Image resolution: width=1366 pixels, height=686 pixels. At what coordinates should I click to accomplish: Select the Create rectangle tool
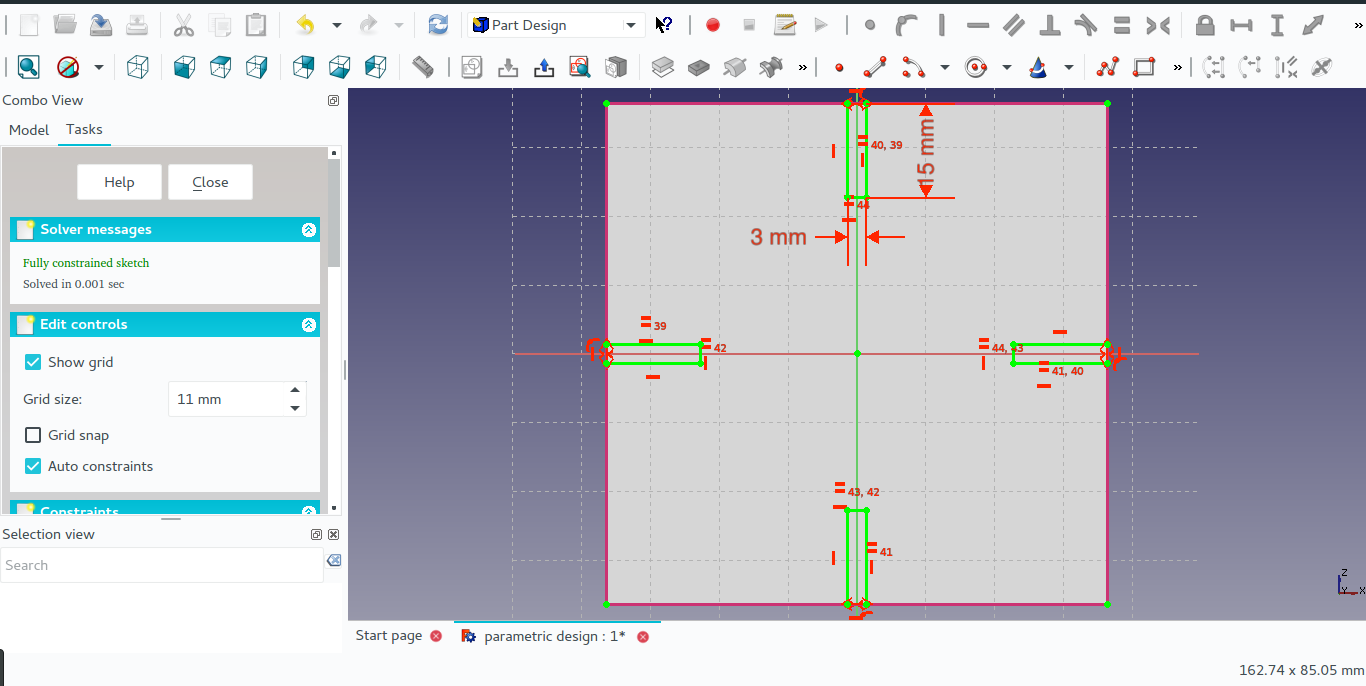point(1146,67)
